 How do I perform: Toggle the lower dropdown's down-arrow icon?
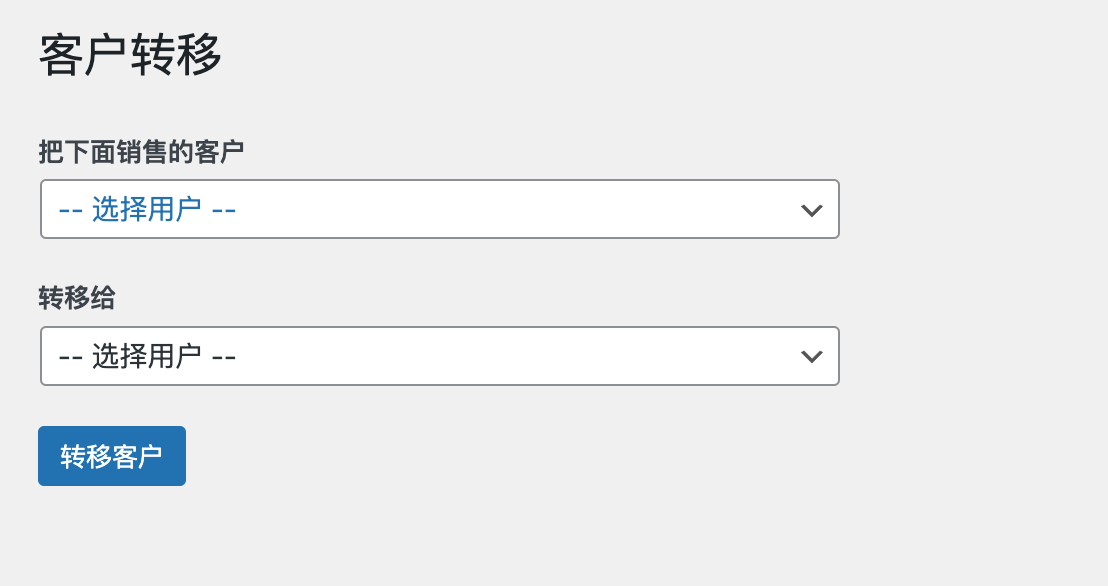click(x=812, y=357)
